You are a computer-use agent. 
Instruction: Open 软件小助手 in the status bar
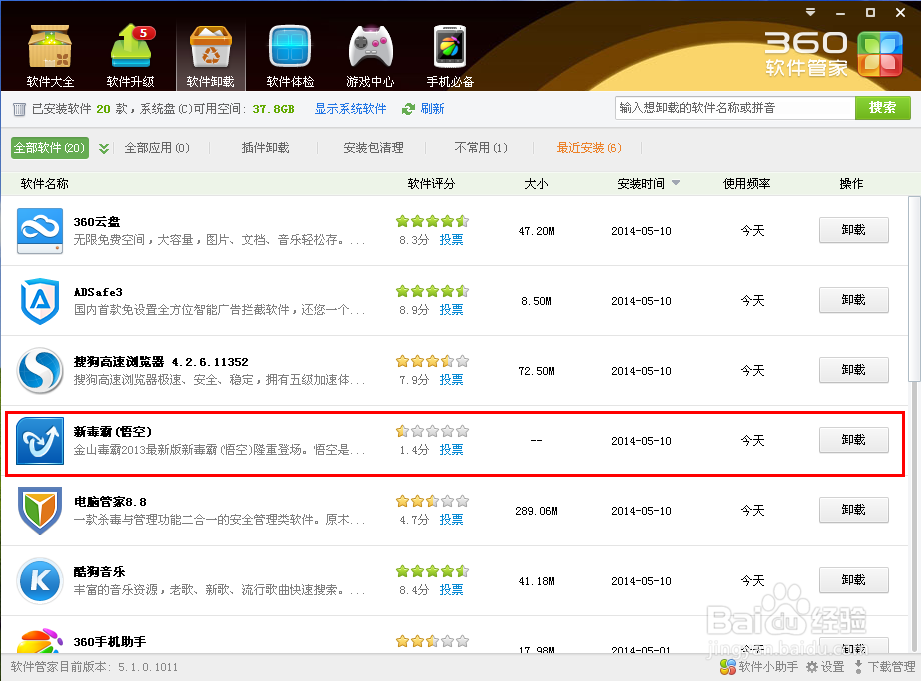click(x=759, y=667)
